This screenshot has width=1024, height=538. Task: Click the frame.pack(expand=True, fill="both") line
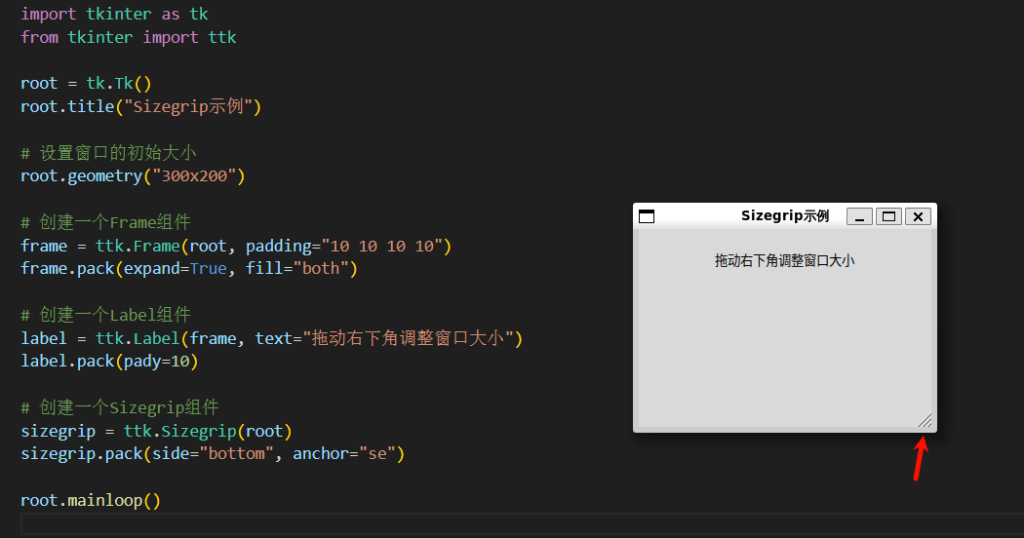pyautogui.click(x=188, y=268)
